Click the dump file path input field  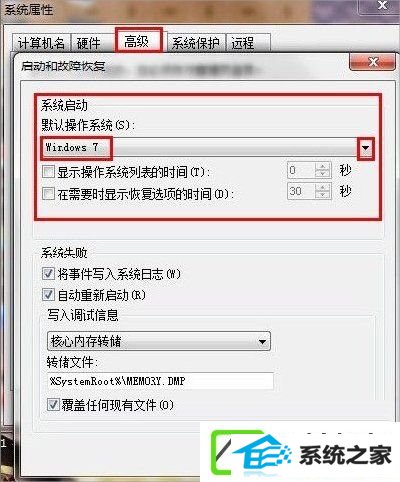pyautogui.click(x=160, y=381)
